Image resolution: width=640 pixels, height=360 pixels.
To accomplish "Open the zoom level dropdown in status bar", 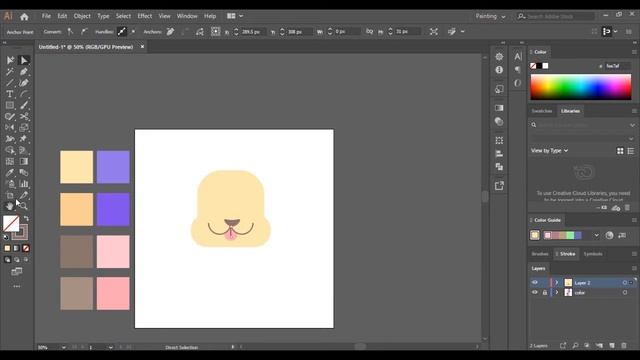I will click(x=64, y=347).
